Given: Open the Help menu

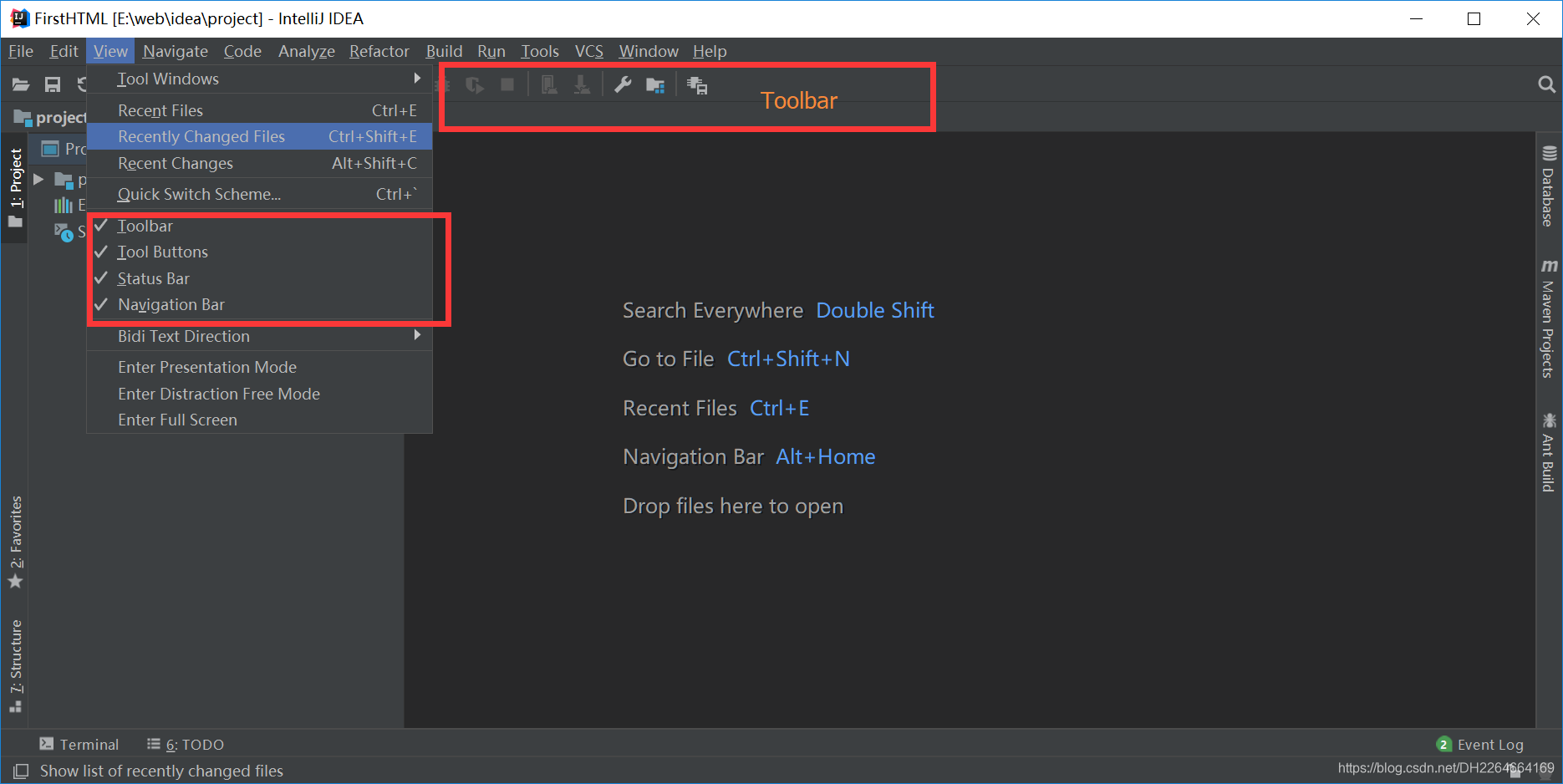Looking at the screenshot, I should (x=710, y=51).
